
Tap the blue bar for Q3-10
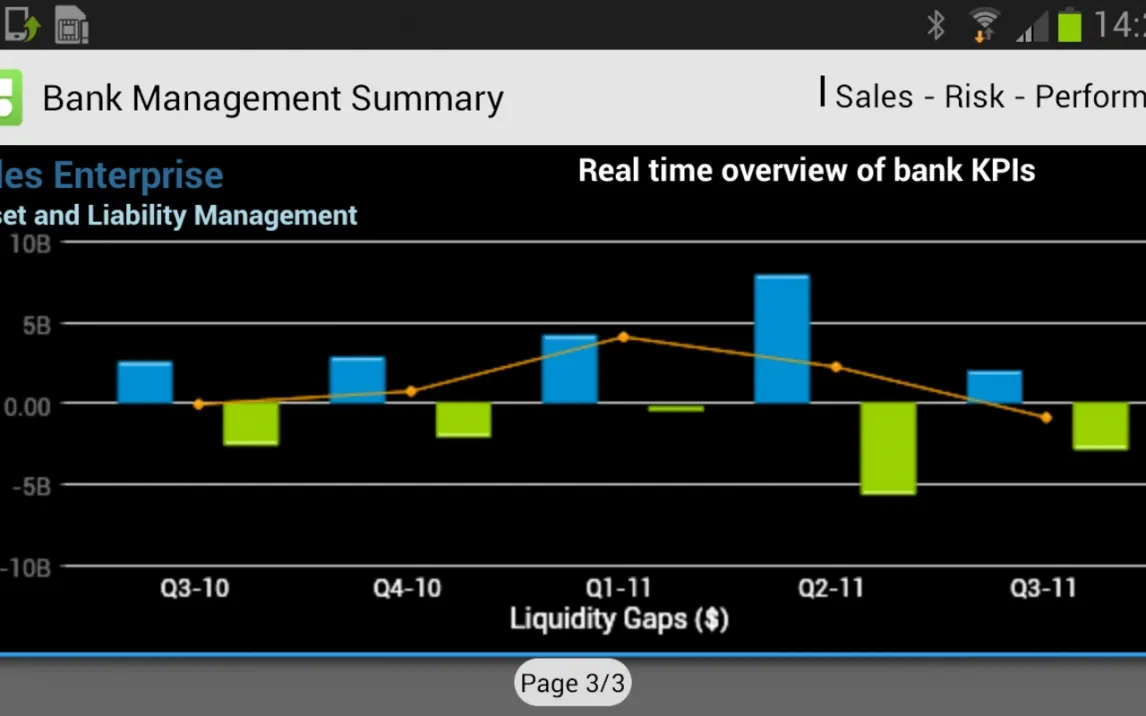(145, 383)
